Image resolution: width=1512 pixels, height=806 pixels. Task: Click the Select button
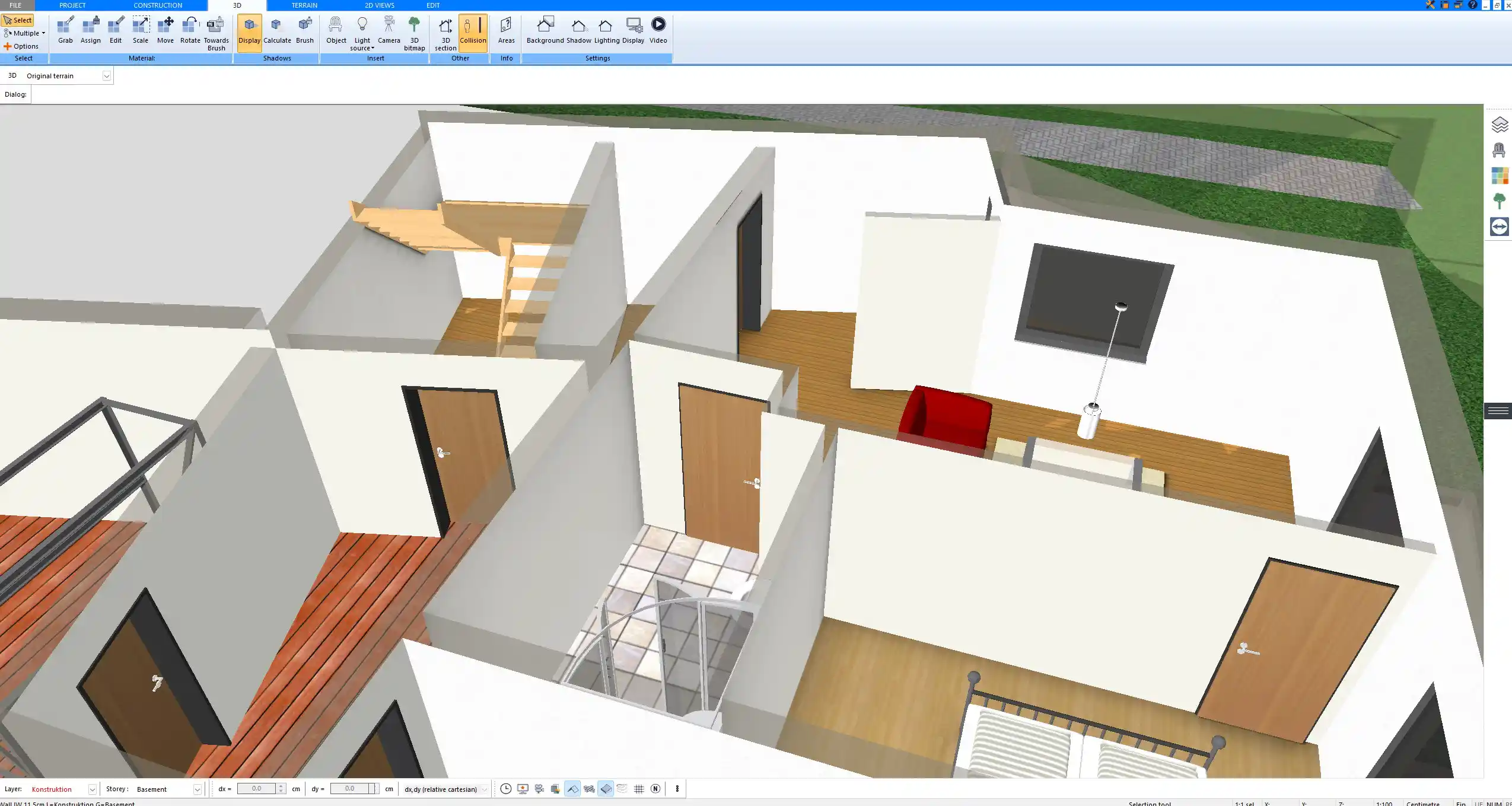click(18, 20)
